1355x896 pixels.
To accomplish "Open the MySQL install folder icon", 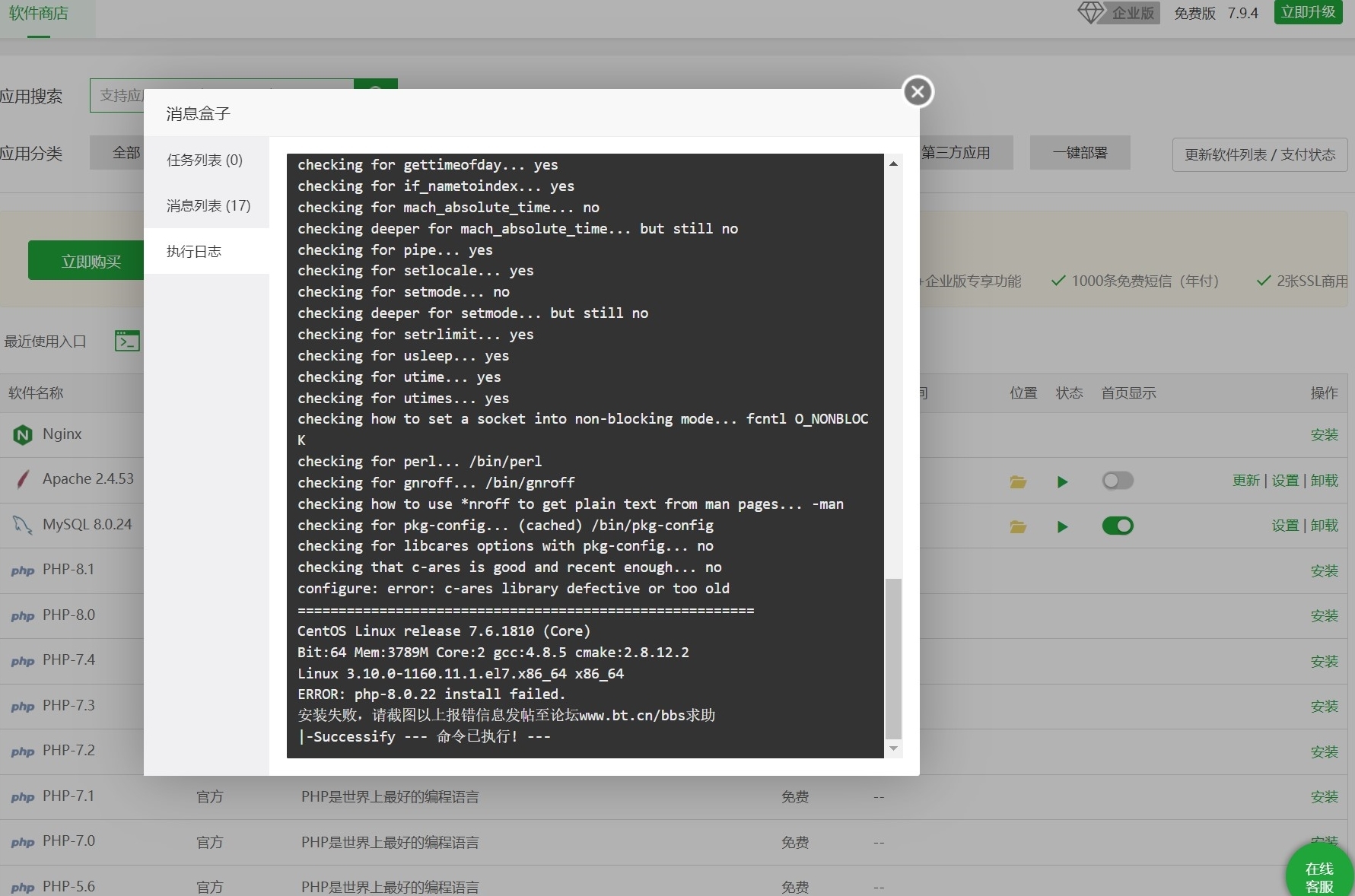I will 1018,526.
